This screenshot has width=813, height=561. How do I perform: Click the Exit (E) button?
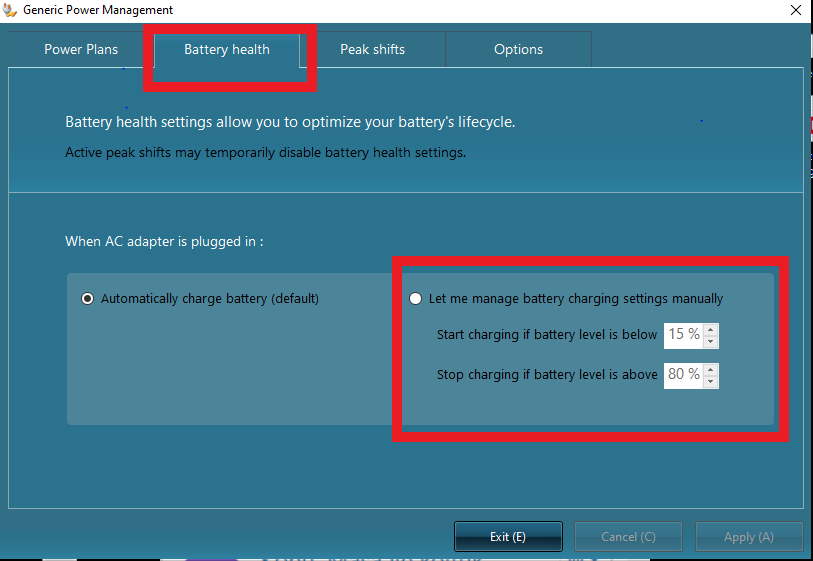click(508, 537)
